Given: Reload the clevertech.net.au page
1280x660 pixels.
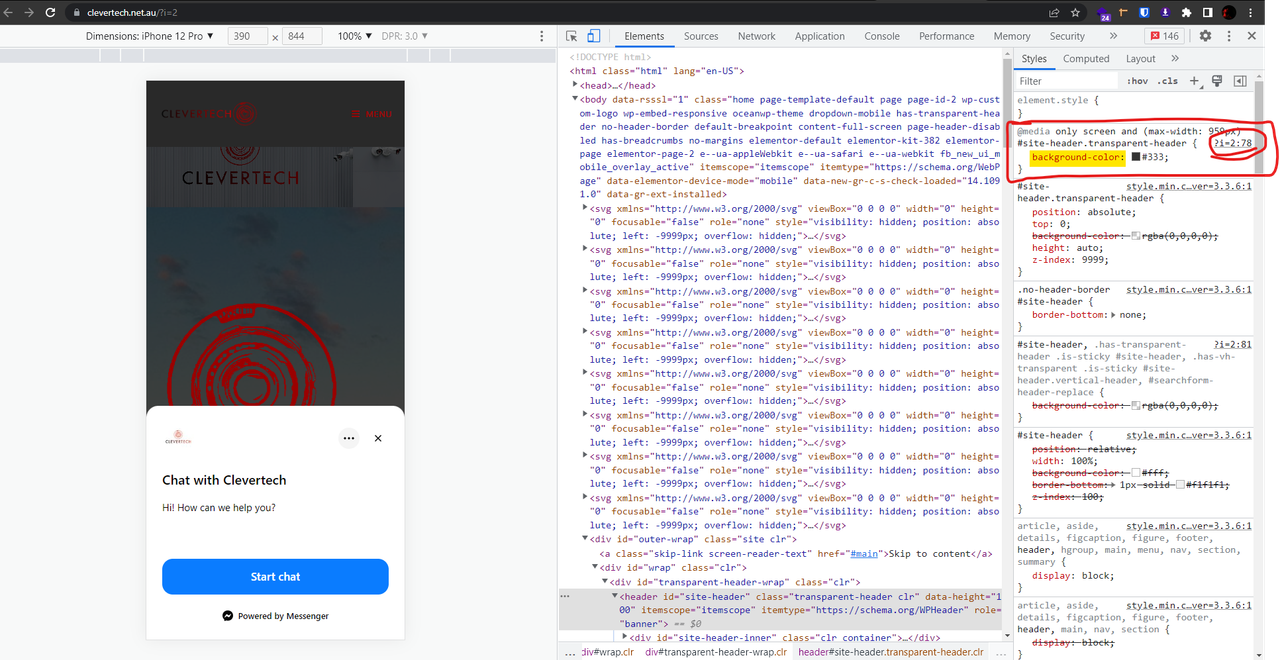Looking at the screenshot, I should (x=51, y=12).
